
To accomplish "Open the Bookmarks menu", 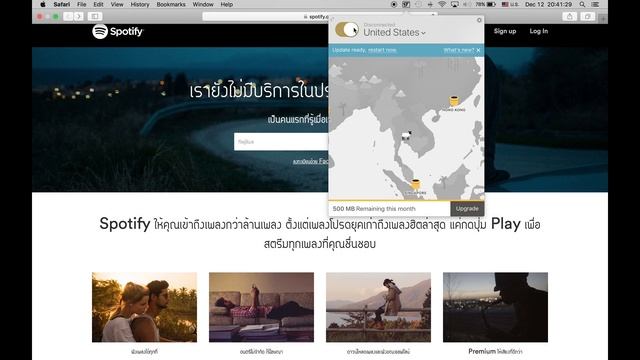I will (x=171, y=4).
